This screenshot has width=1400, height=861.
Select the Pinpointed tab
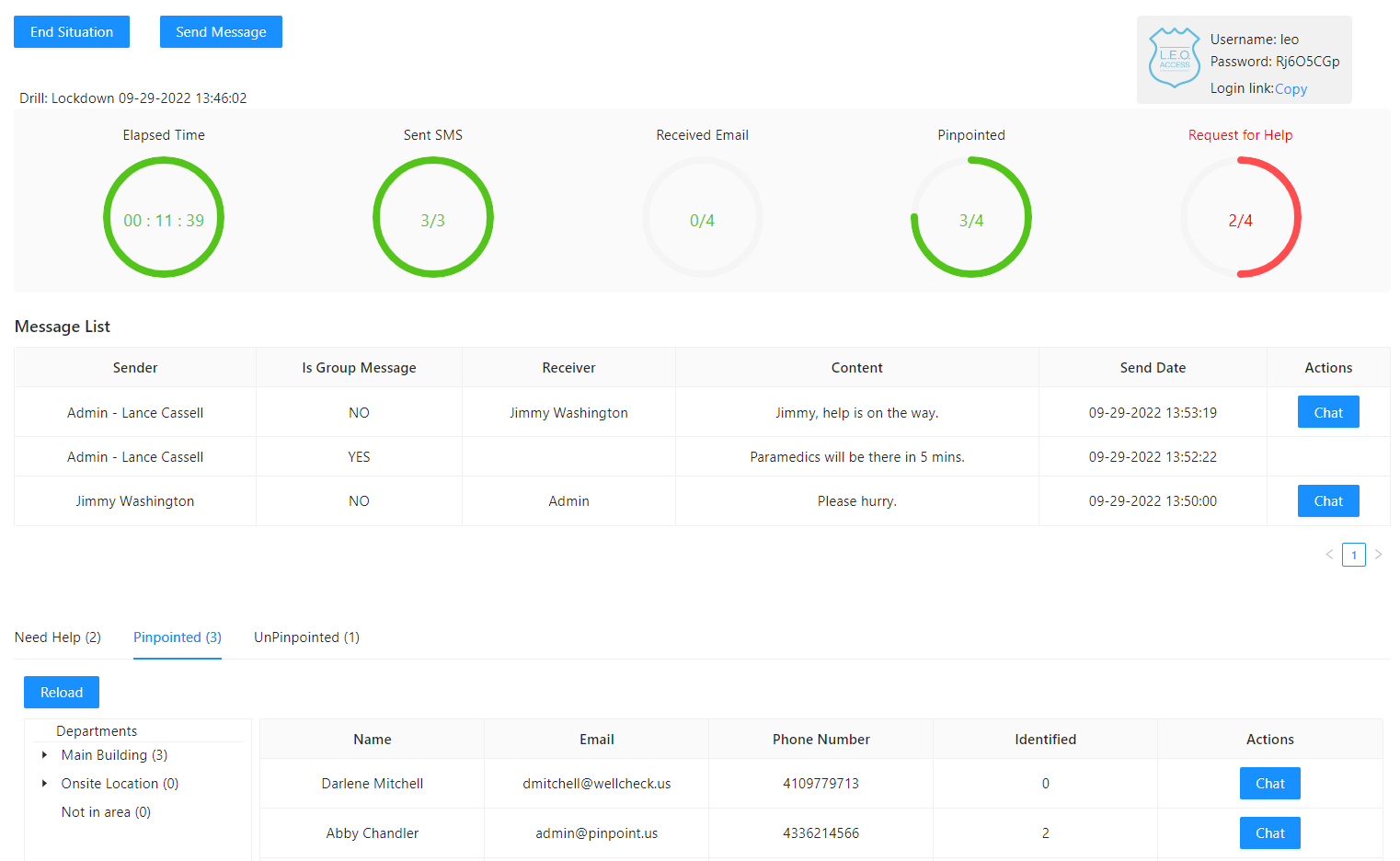[x=177, y=637]
